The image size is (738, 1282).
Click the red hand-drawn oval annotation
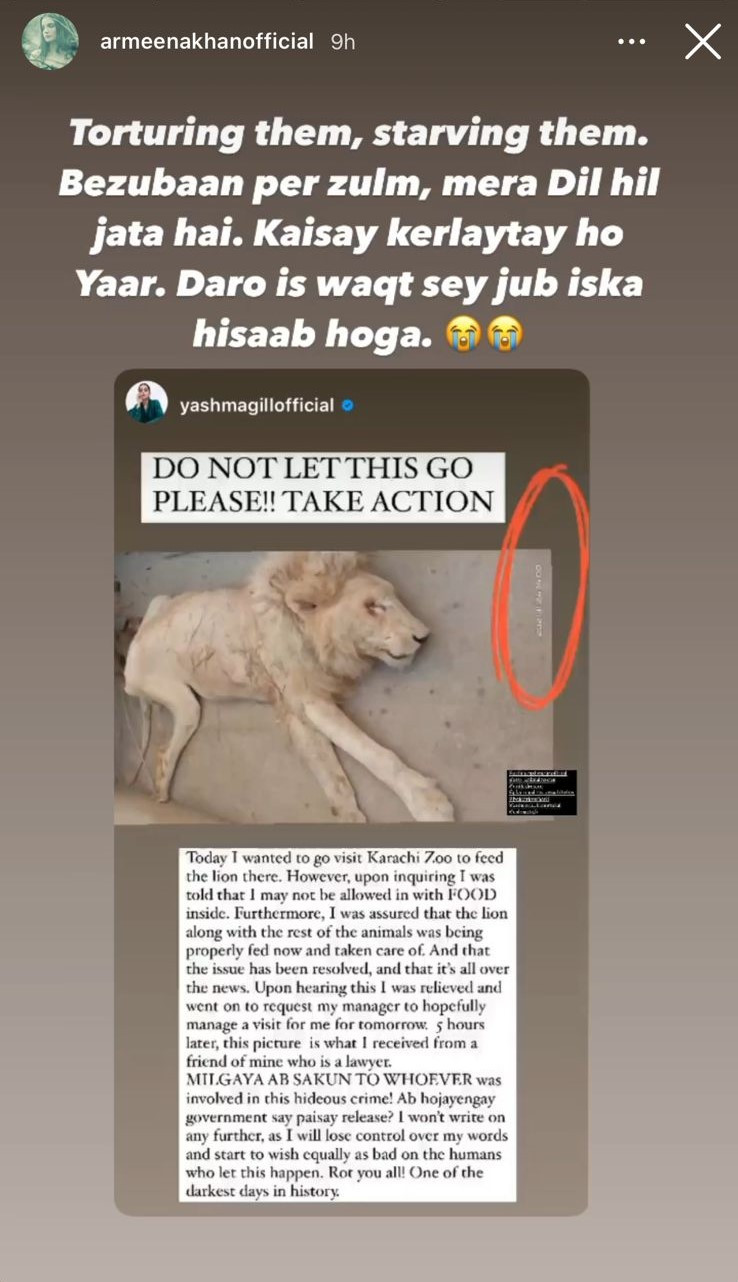point(541,587)
